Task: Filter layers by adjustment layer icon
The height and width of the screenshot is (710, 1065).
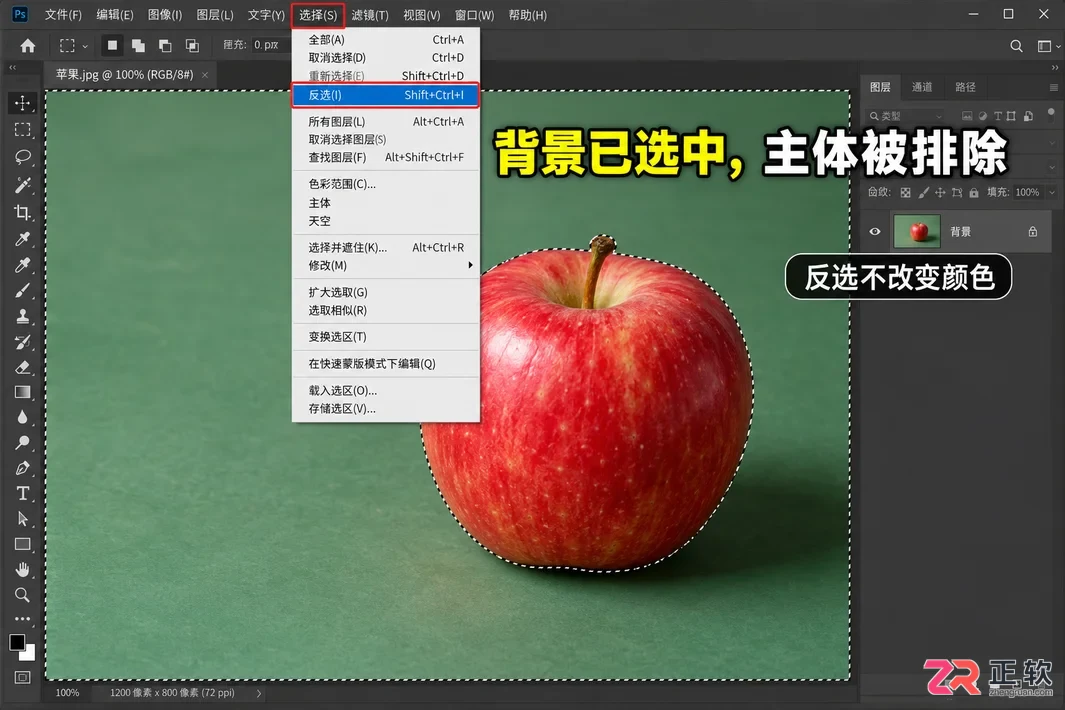Action: tap(982, 116)
